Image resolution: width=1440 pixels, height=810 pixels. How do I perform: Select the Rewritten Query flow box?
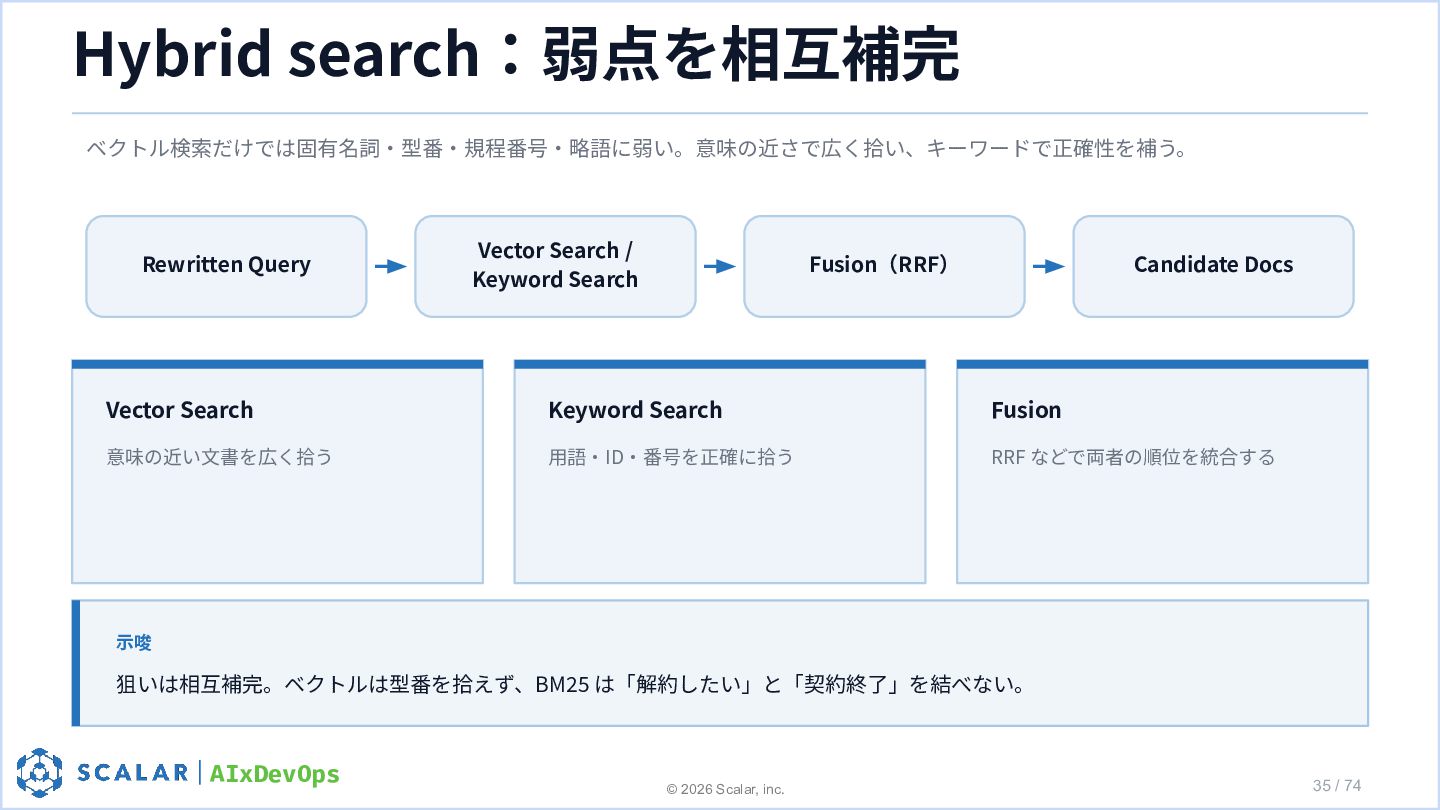tap(226, 266)
